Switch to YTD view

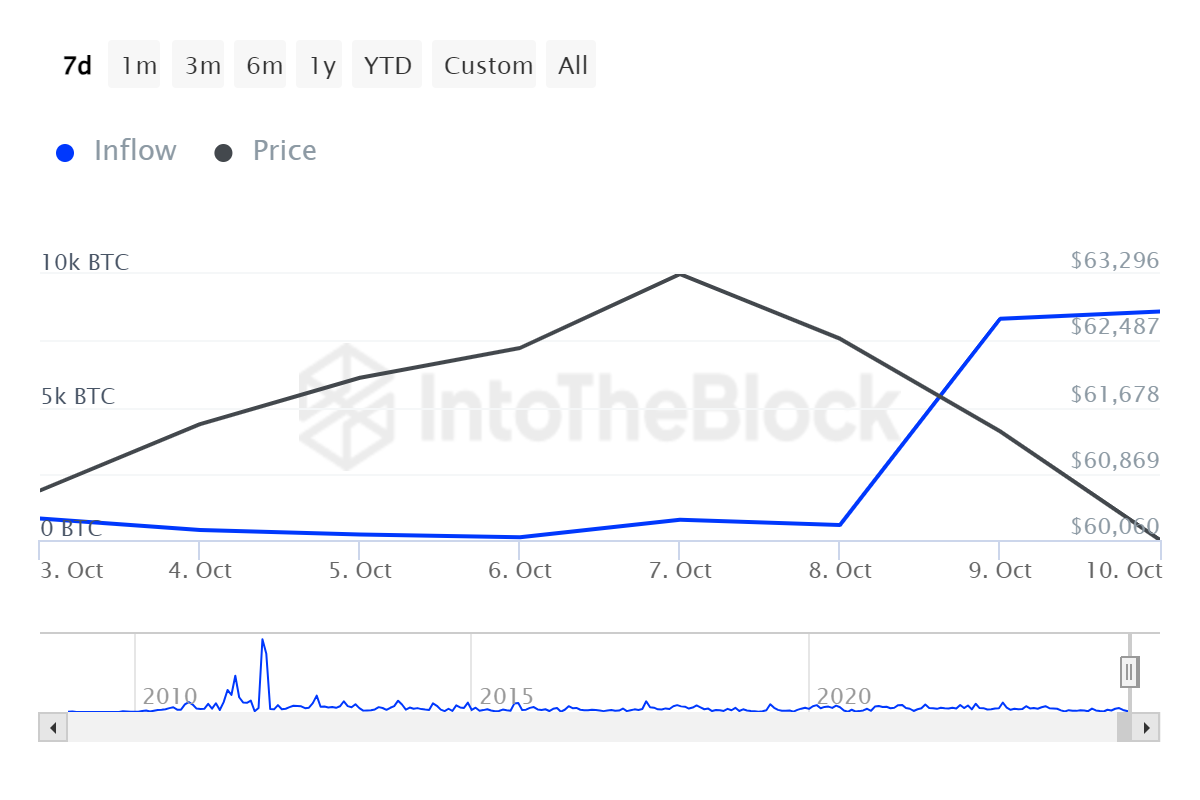[x=387, y=66]
